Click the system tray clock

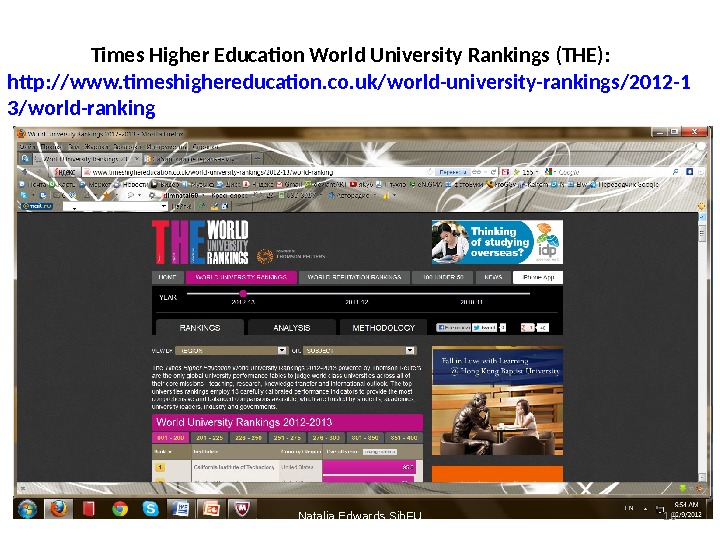click(x=686, y=509)
